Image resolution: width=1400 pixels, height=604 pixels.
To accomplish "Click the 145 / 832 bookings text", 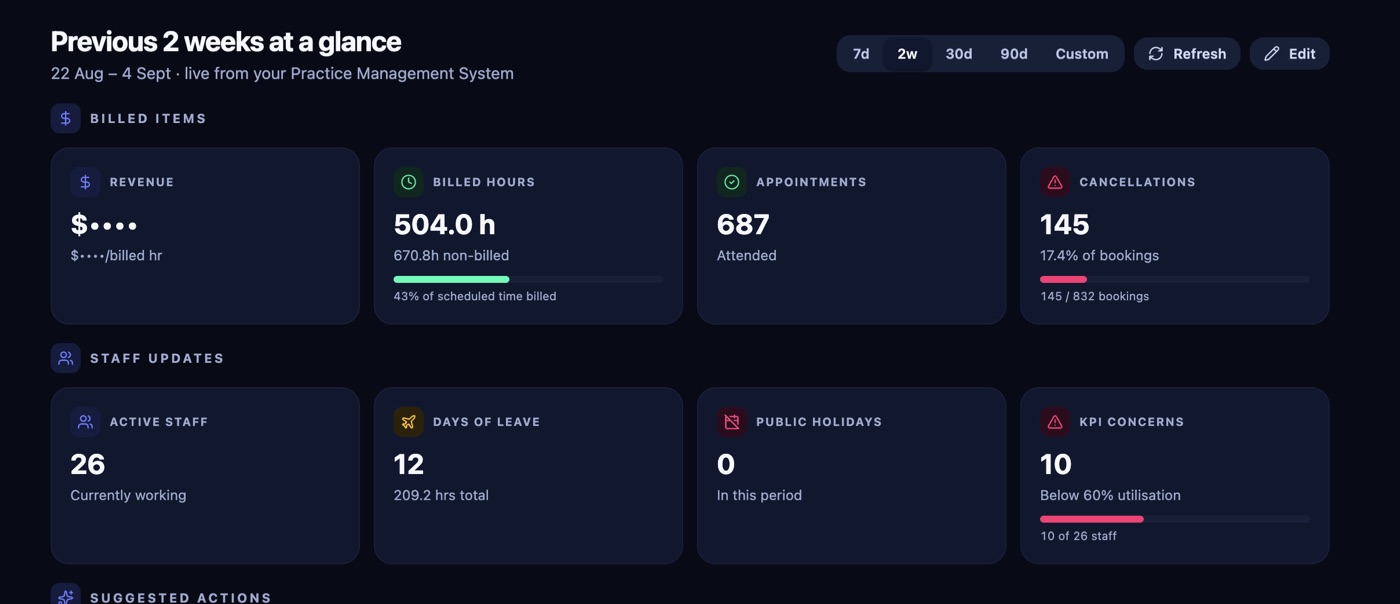I will click(x=1095, y=296).
